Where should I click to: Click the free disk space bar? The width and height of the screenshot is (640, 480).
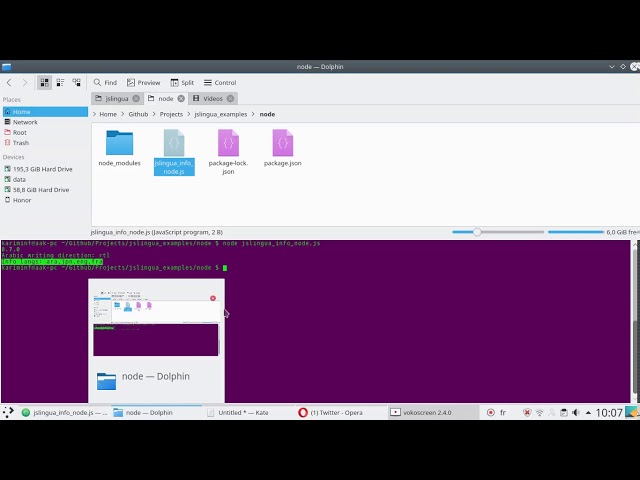click(576, 232)
